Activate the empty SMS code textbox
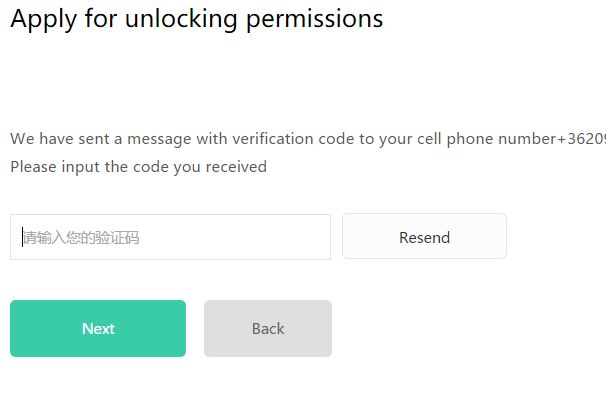 (170, 237)
